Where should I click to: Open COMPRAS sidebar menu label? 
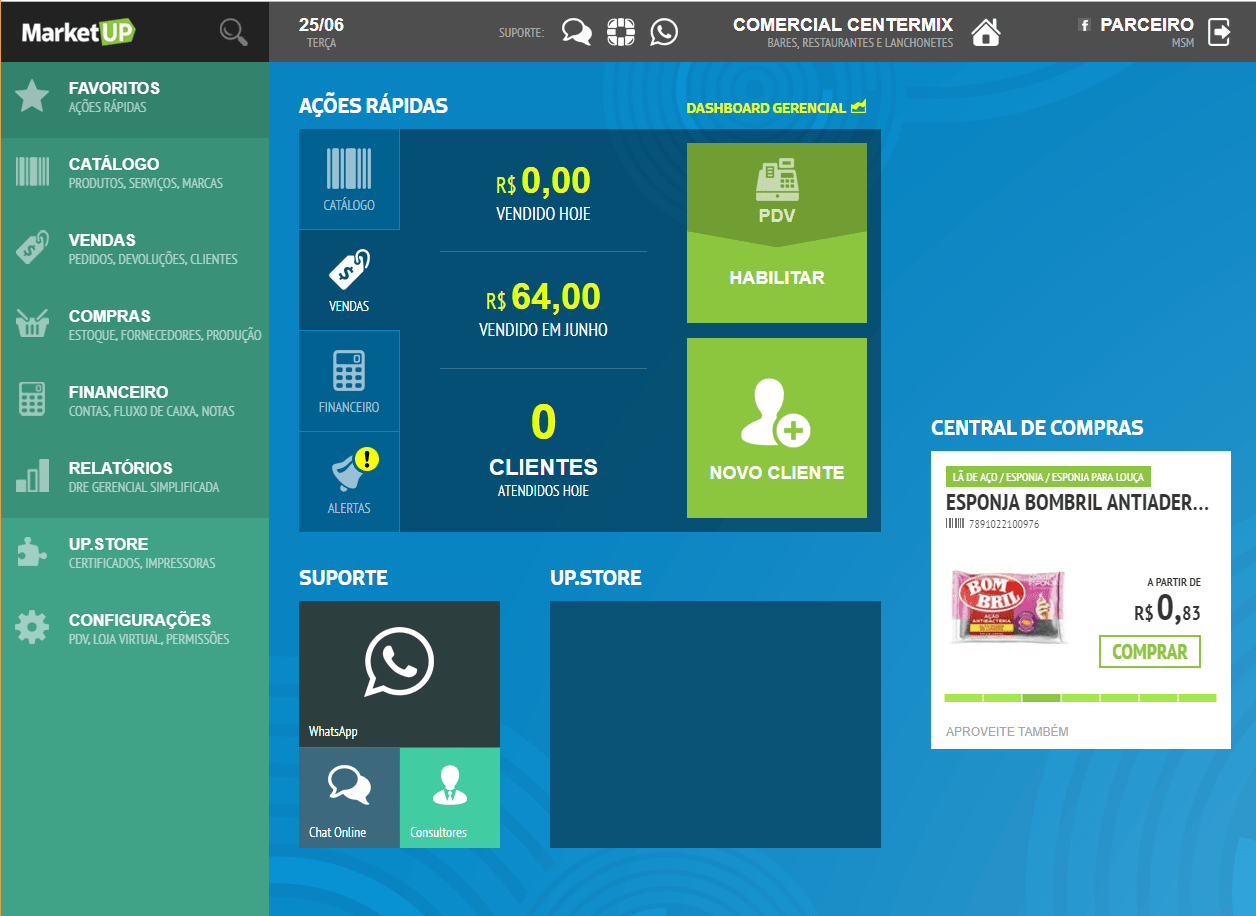(110, 316)
